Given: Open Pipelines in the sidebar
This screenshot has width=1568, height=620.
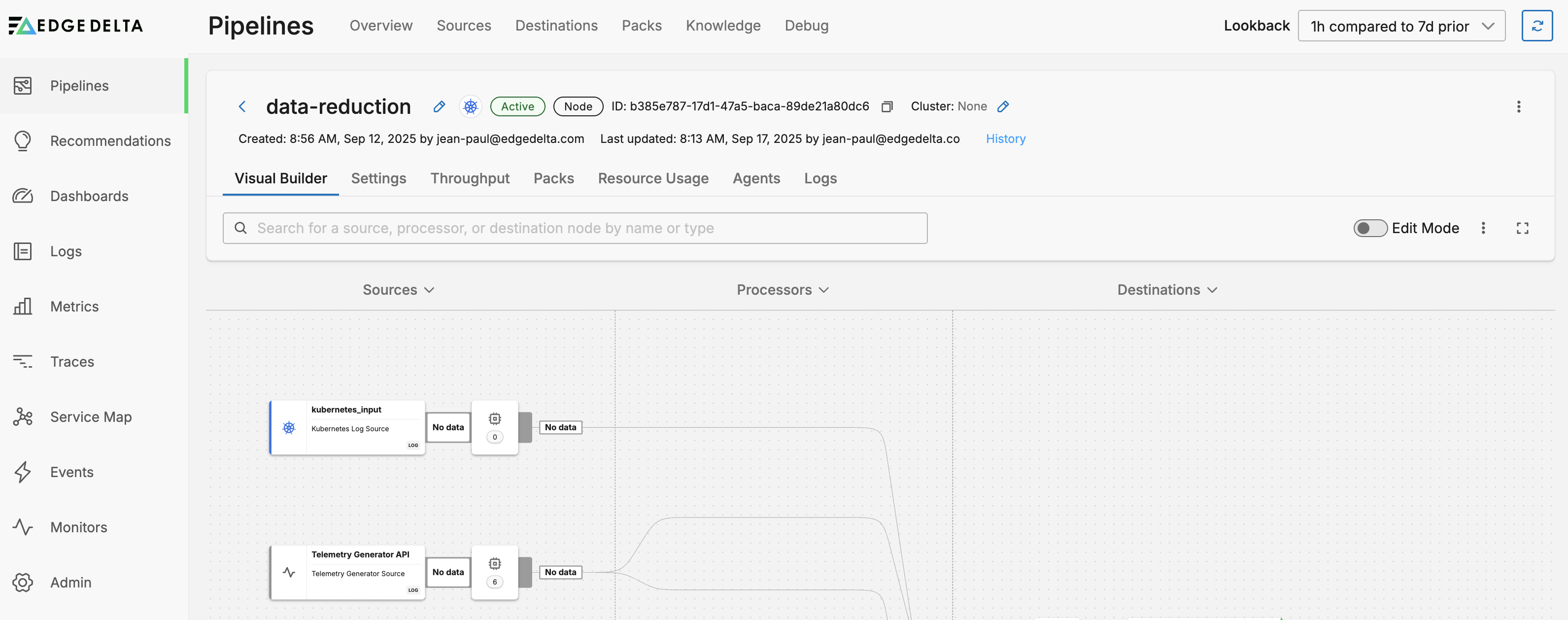Looking at the screenshot, I should click(93, 86).
